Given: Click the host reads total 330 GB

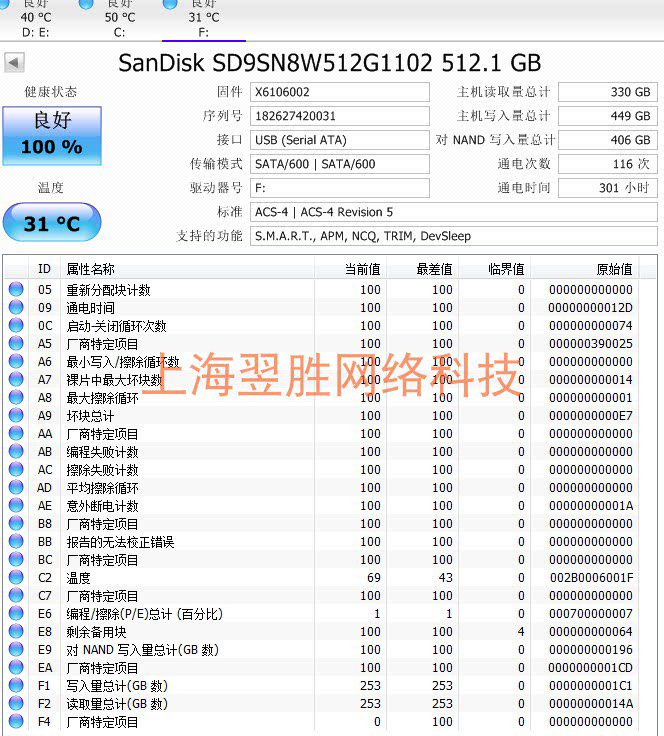Looking at the screenshot, I should (608, 92).
